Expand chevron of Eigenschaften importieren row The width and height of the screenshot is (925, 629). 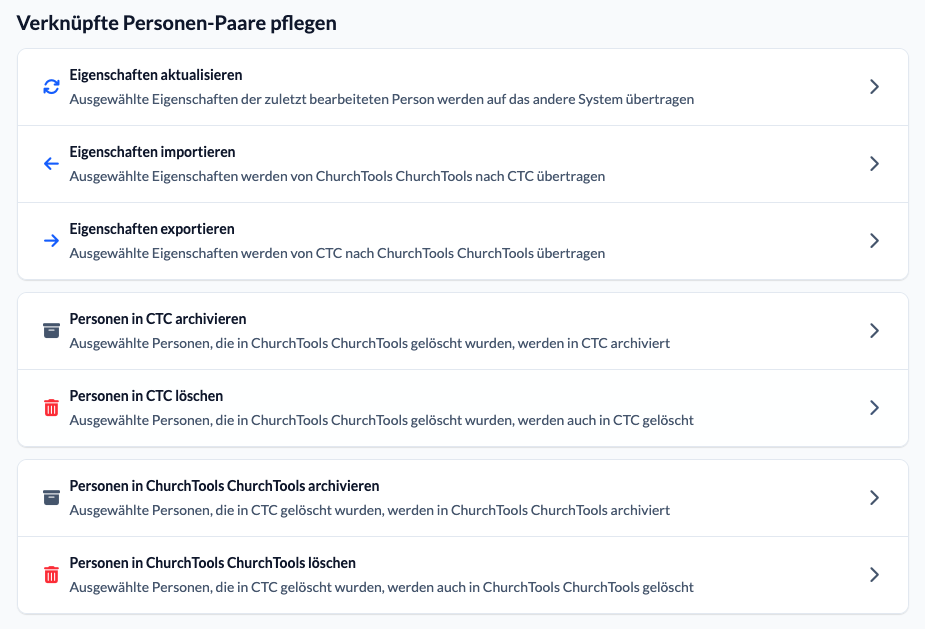[874, 164]
